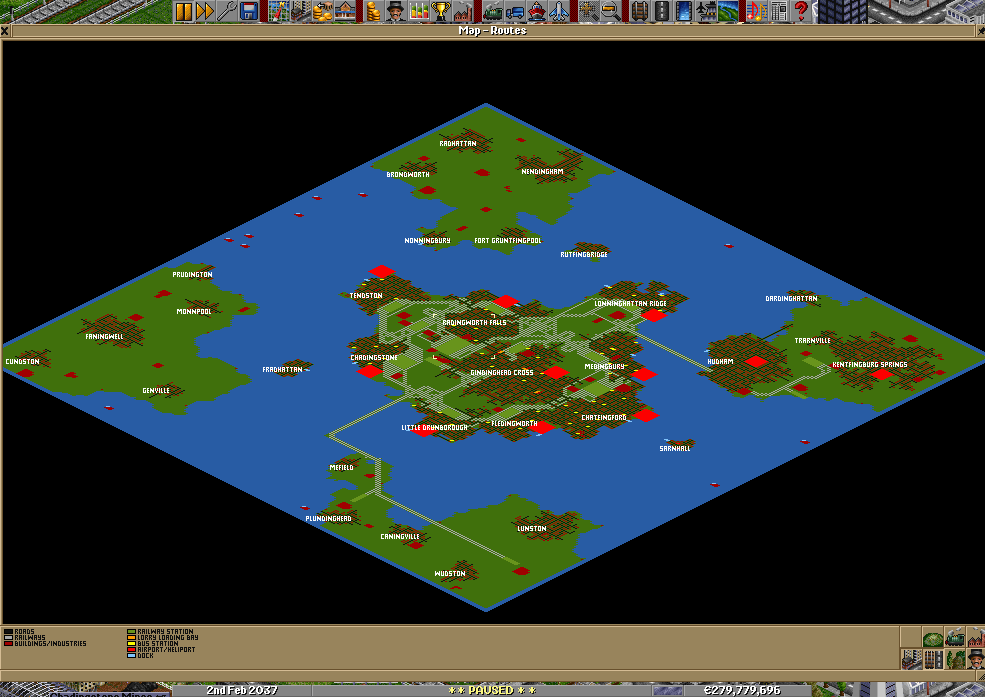Open the aircraft list plane icon
The image size is (985, 697).
(558, 11)
